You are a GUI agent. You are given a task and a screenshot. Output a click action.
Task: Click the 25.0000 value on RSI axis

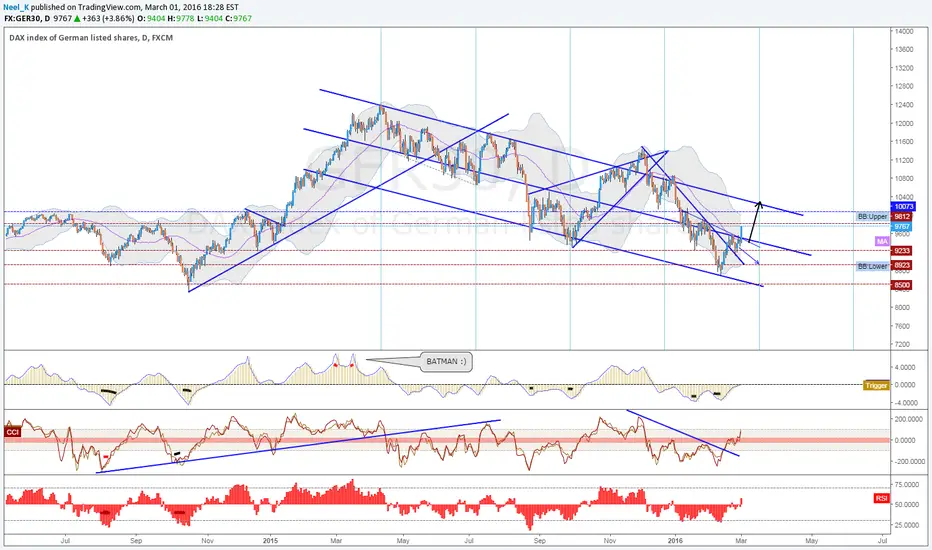point(907,525)
